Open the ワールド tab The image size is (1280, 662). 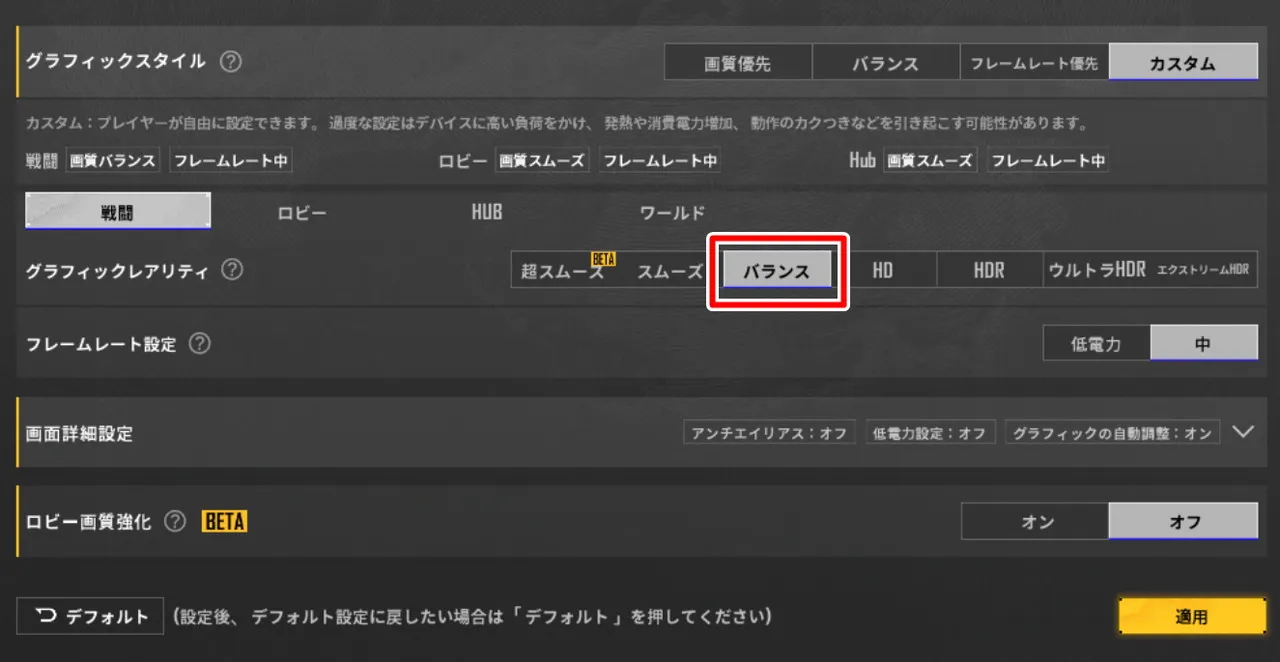[672, 213]
